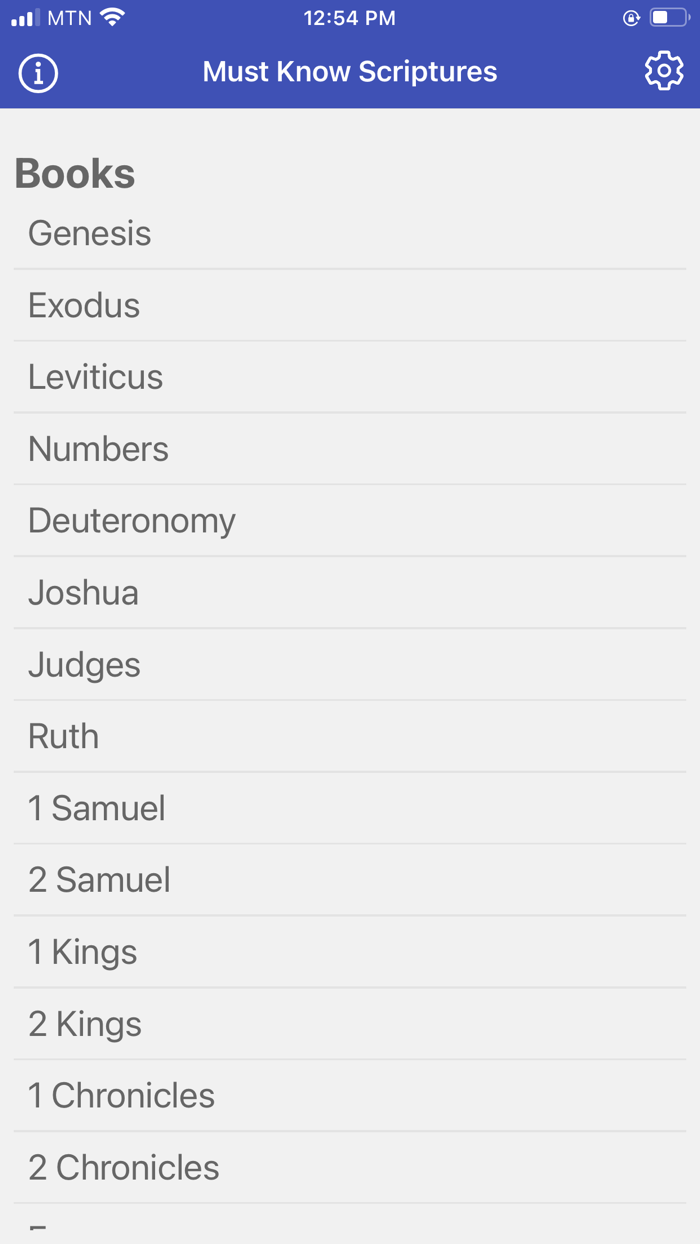Tap the orientation lock icon
Screen dimensions: 700x1244
coord(629,17)
